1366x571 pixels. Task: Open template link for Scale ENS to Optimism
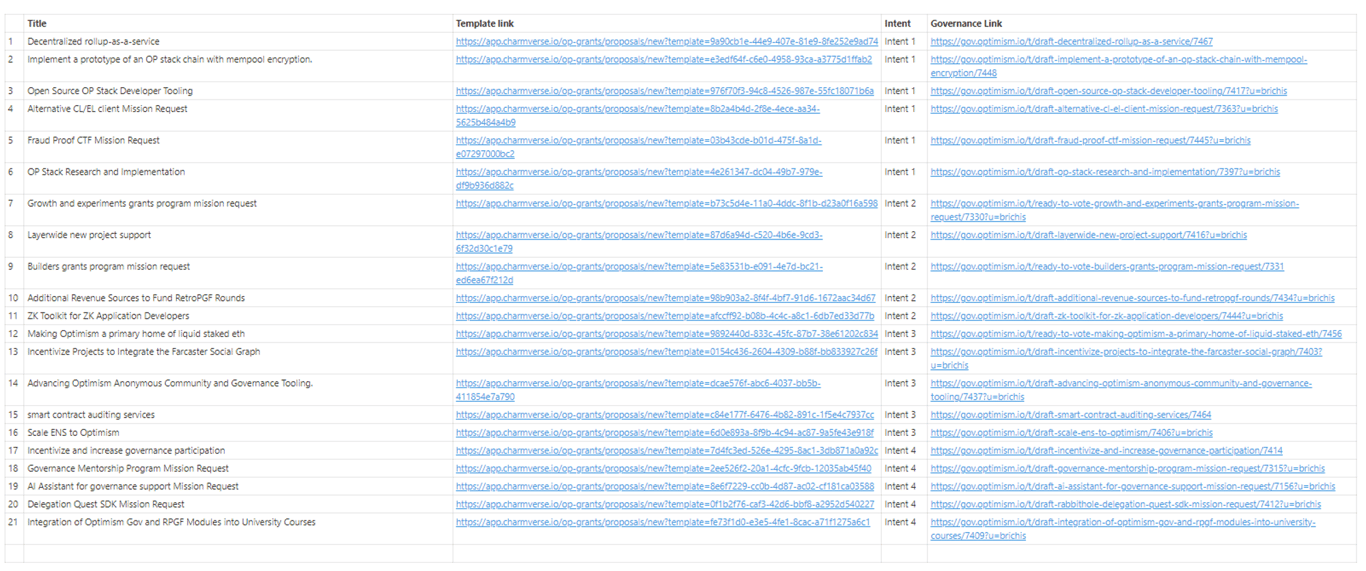665,433
